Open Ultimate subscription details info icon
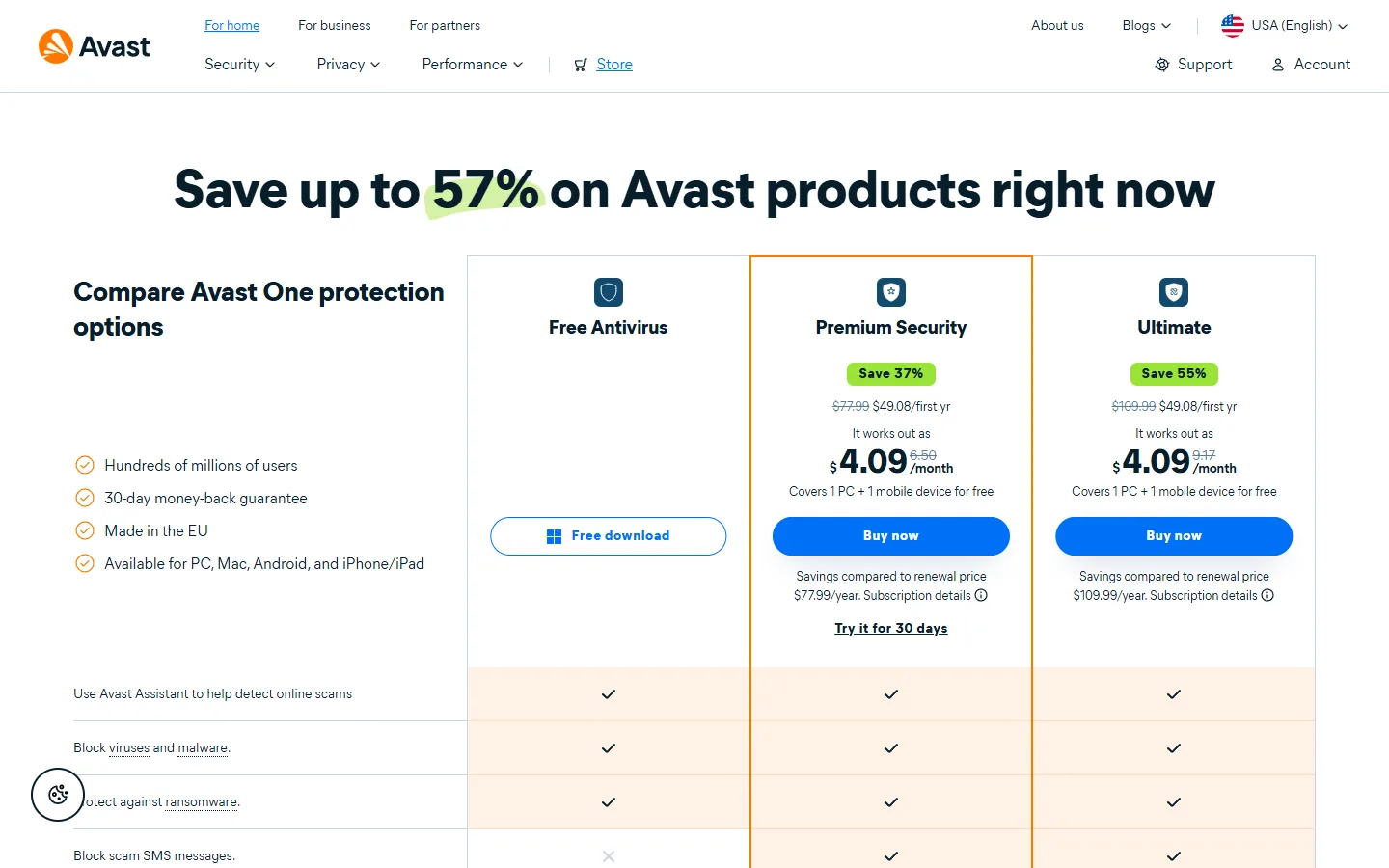Viewport: 1389px width, 868px height. point(1267,595)
